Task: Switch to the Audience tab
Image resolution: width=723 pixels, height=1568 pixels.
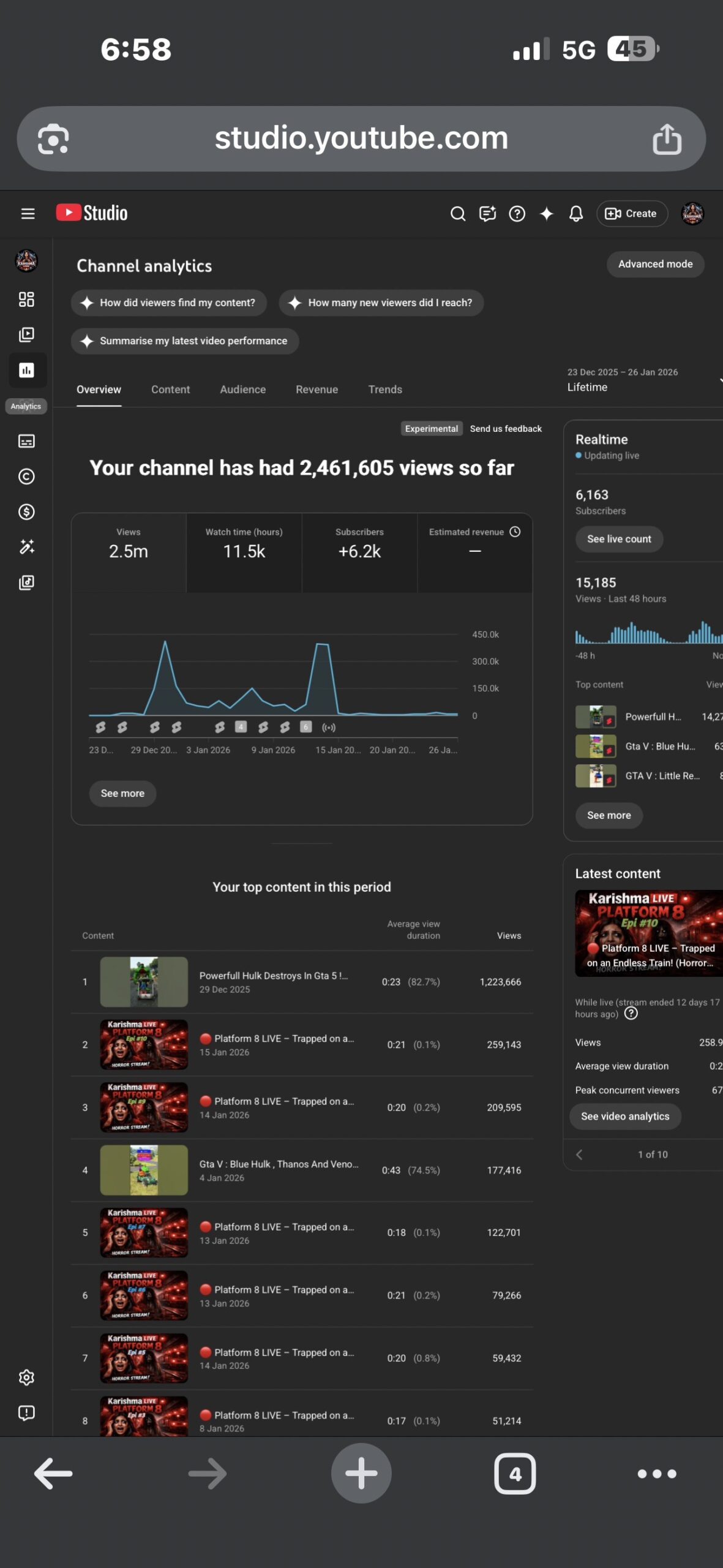Action: pyautogui.click(x=242, y=390)
